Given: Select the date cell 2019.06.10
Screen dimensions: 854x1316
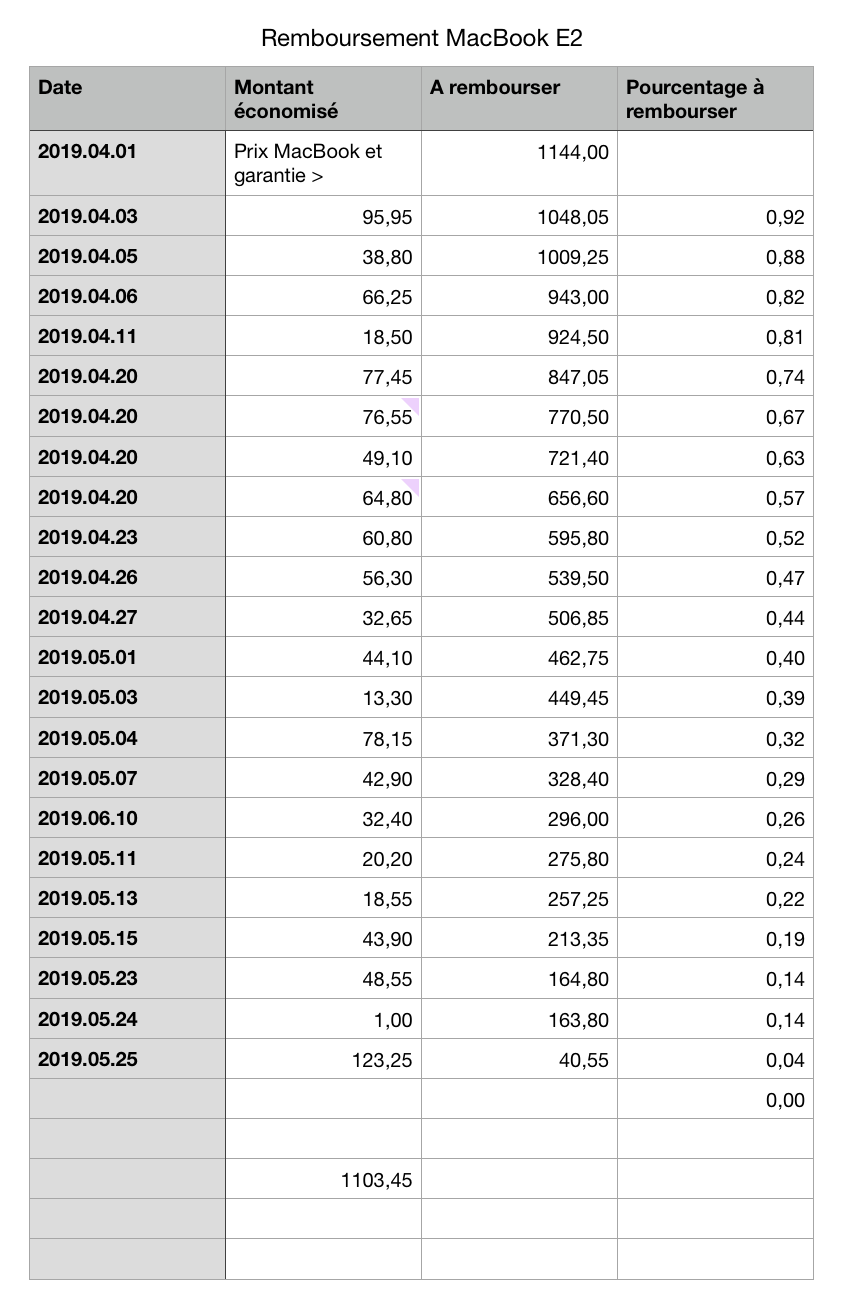Looking at the screenshot, I should 127,818.
